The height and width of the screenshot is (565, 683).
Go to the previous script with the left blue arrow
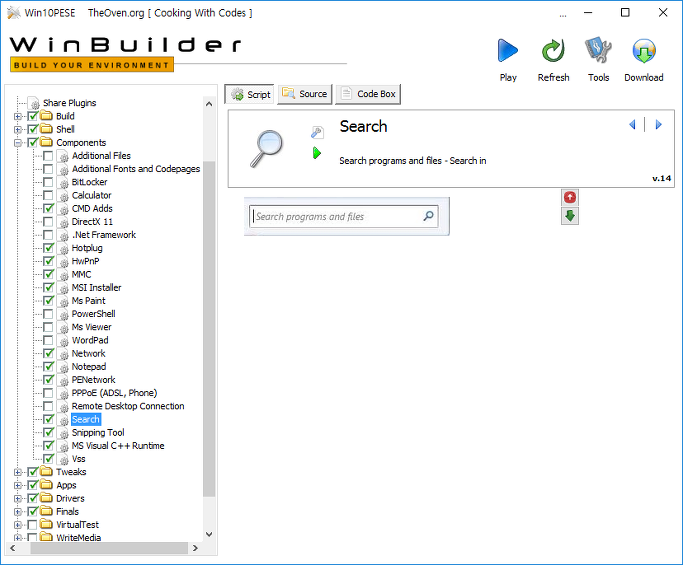632,125
